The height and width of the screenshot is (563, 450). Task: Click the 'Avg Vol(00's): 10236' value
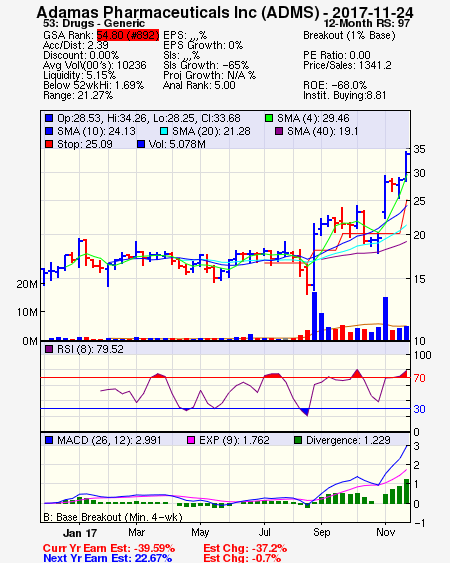click(95, 65)
